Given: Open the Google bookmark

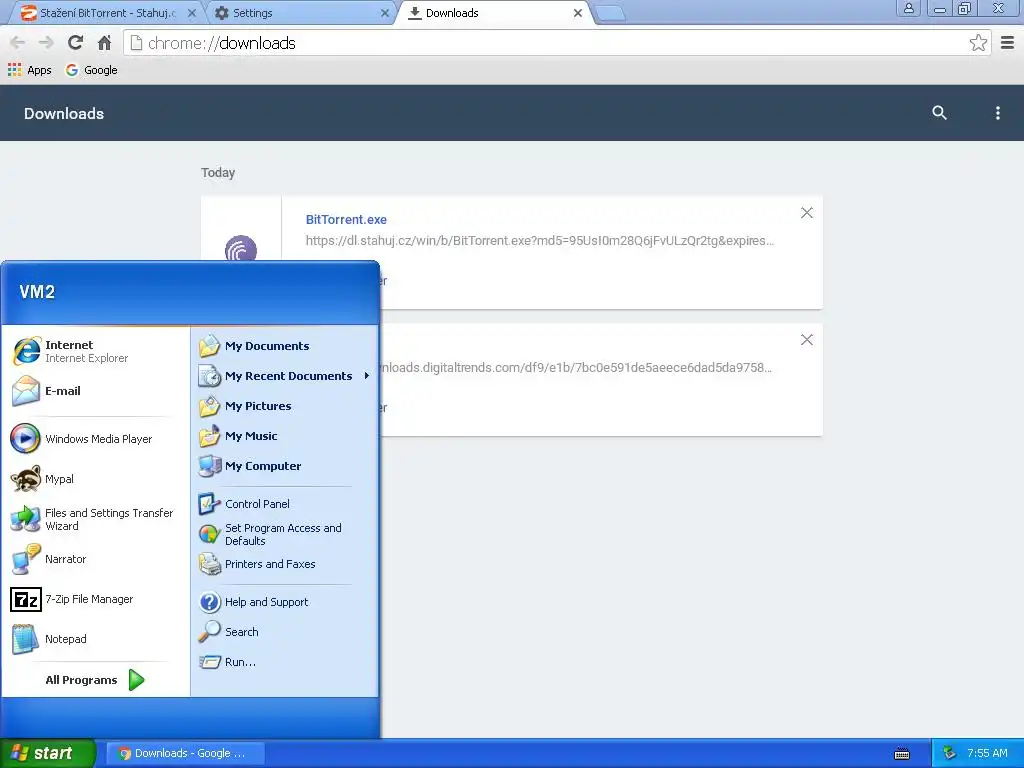Looking at the screenshot, I should point(91,70).
